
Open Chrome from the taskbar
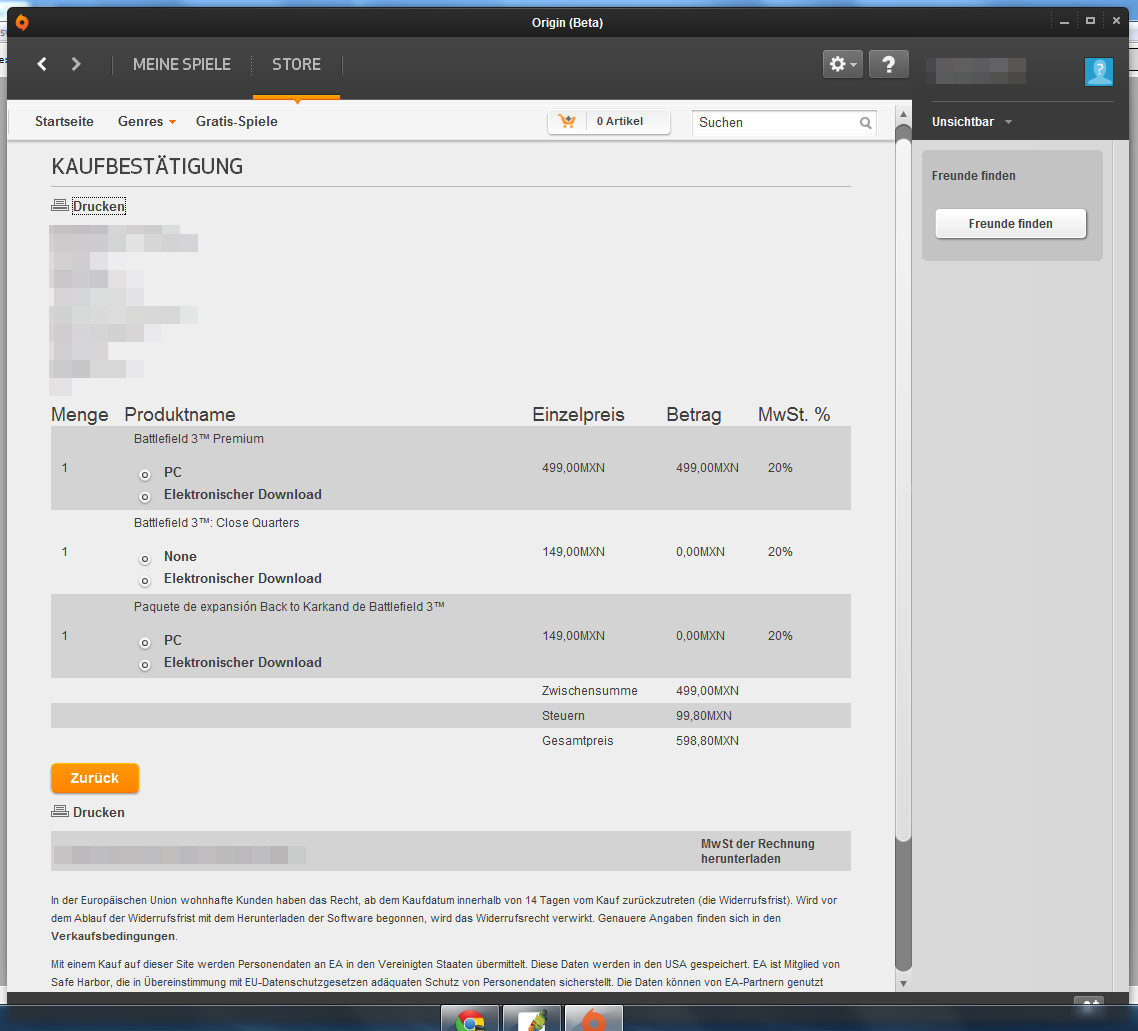pos(470,1019)
